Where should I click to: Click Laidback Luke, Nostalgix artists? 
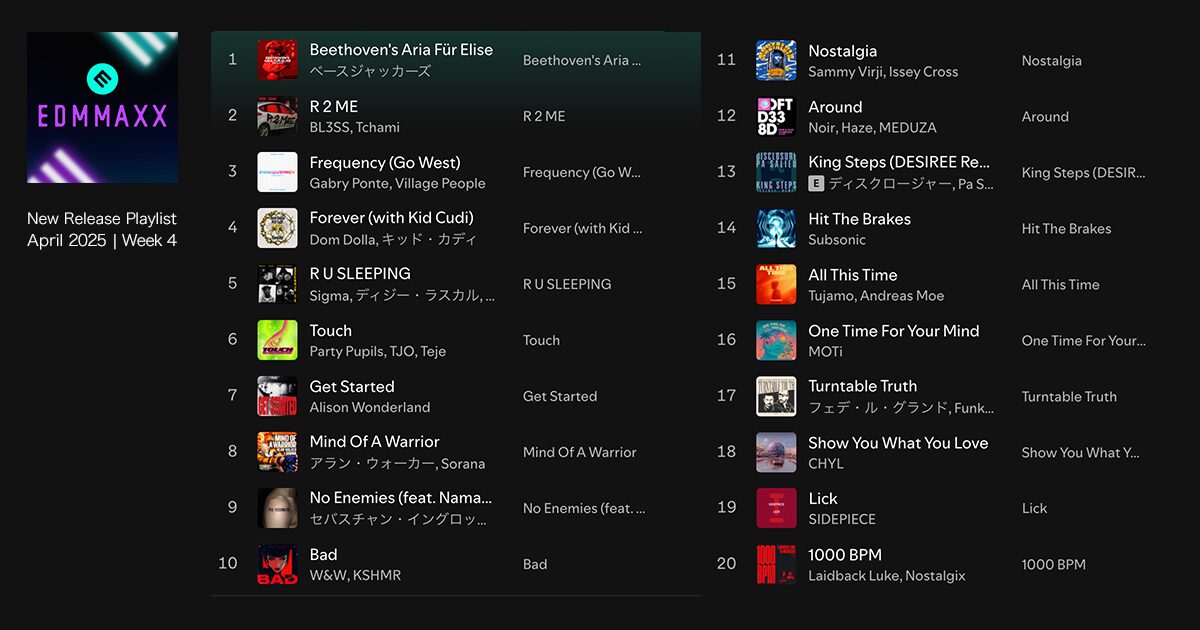coord(887,576)
